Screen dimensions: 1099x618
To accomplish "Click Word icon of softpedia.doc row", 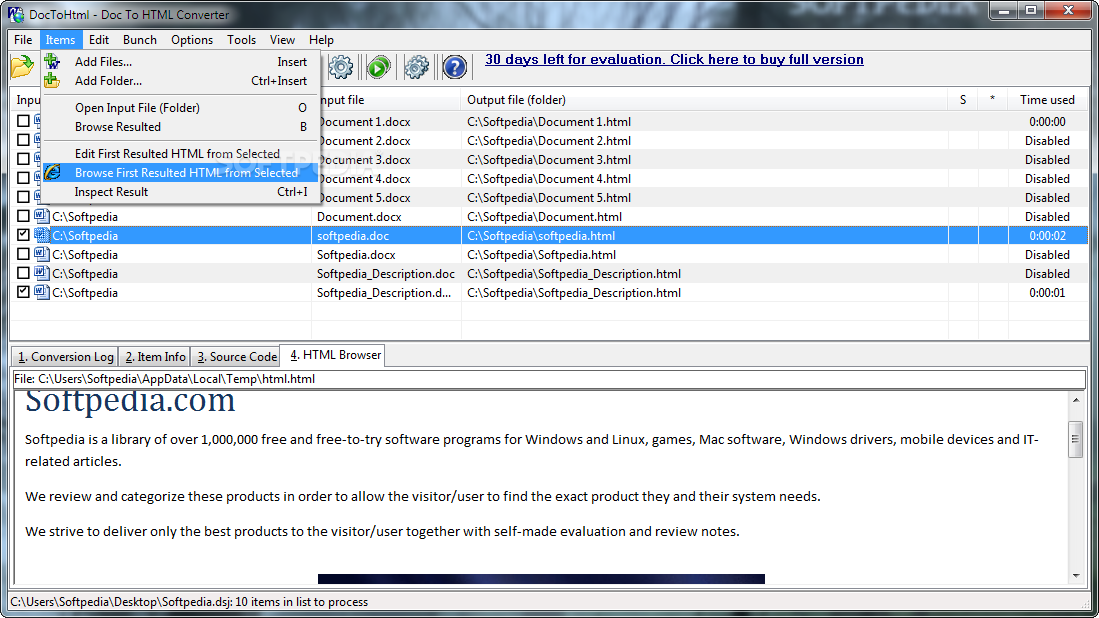I will pos(42,235).
